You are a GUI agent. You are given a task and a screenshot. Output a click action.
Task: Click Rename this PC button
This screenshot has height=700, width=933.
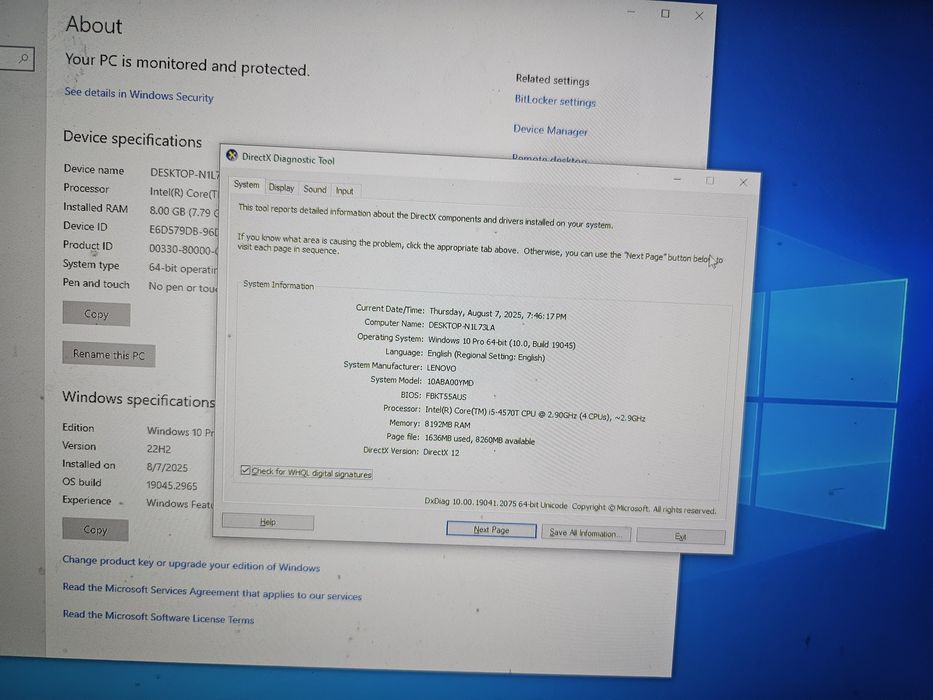coord(109,355)
